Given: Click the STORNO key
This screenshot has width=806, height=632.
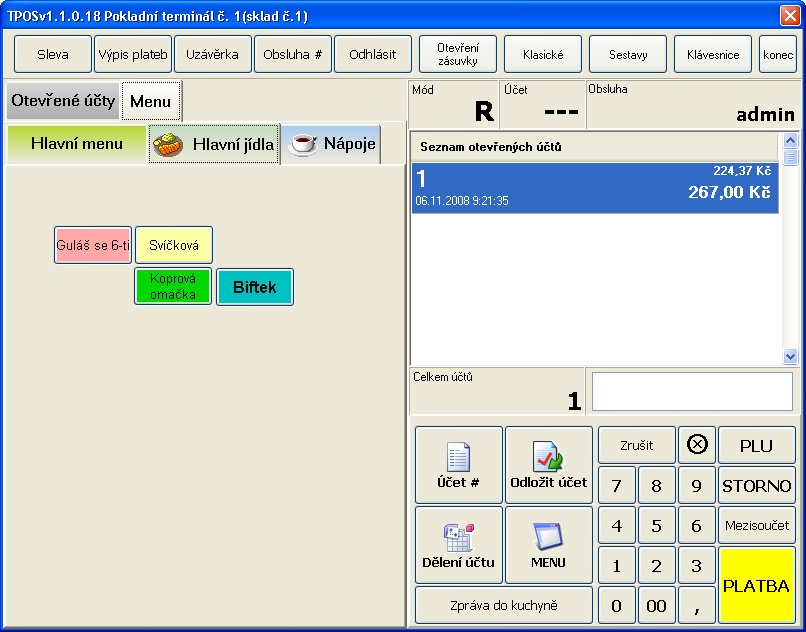Looking at the screenshot, I should [x=757, y=485].
